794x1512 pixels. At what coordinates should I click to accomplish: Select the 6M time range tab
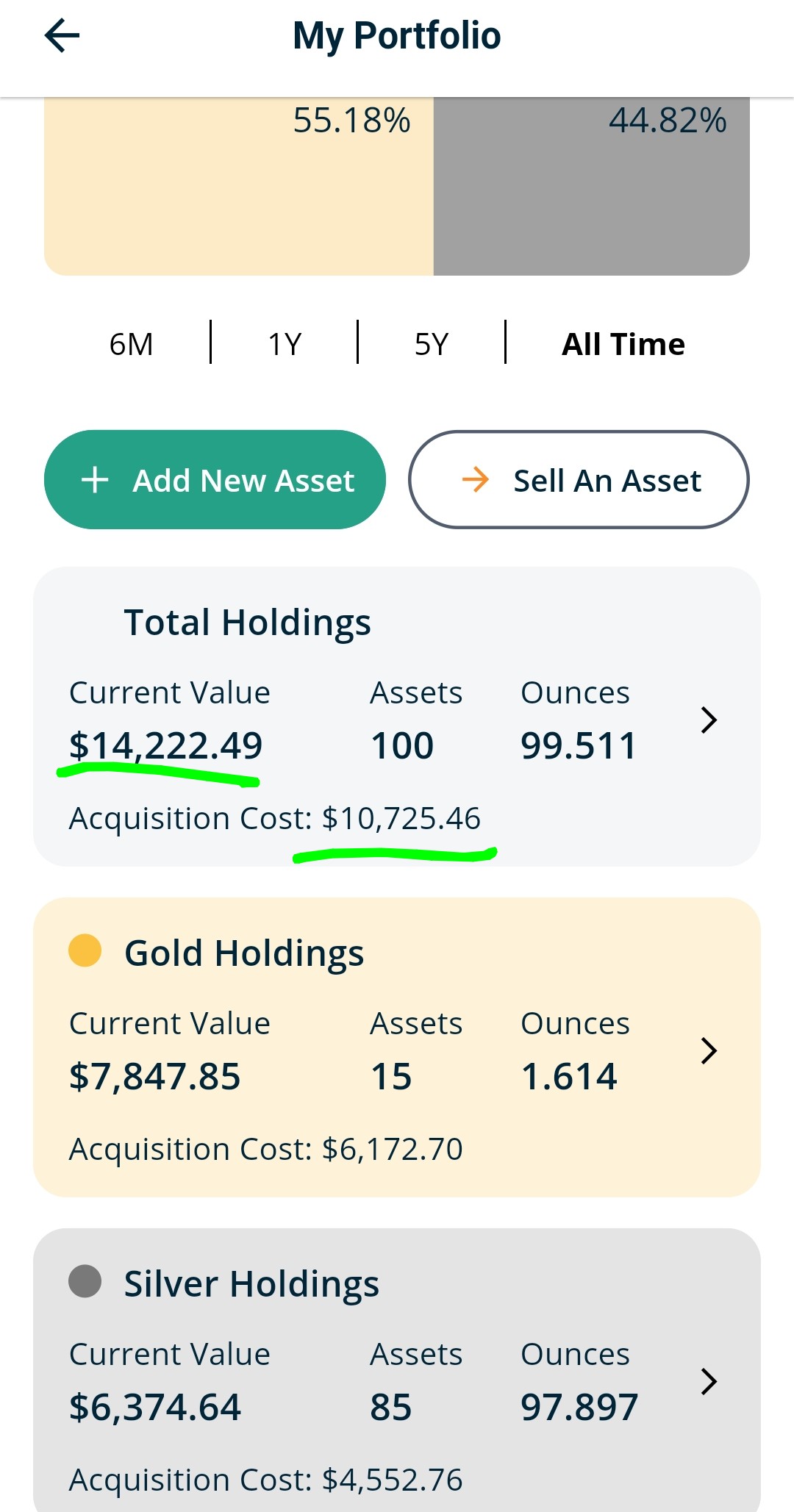[x=131, y=343]
